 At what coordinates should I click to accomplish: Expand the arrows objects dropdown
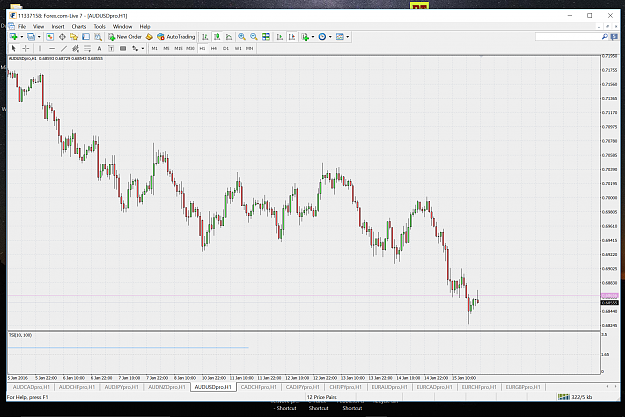pos(143,49)
